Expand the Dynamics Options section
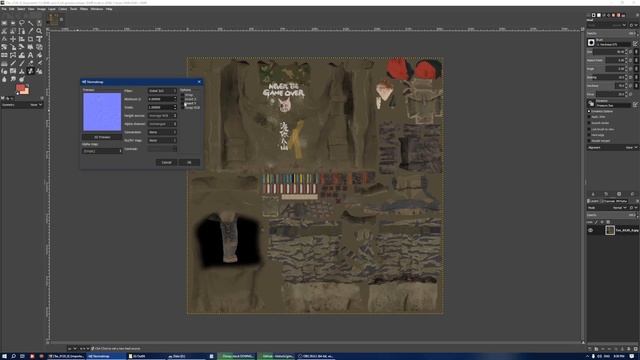Image resolution: width=640 pixels, height=360 pixels. click(x=589, y=111)
